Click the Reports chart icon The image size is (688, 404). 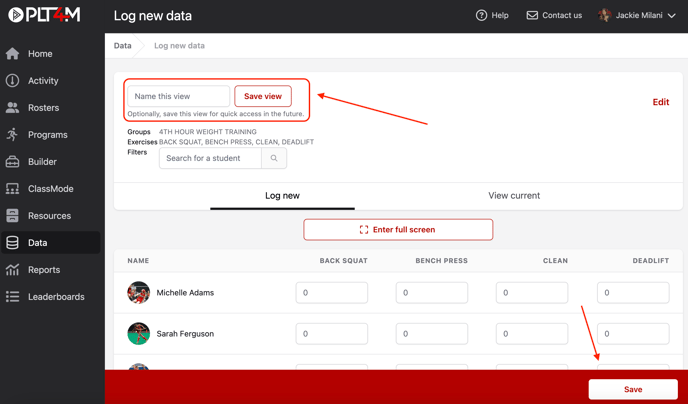[13, 270]
